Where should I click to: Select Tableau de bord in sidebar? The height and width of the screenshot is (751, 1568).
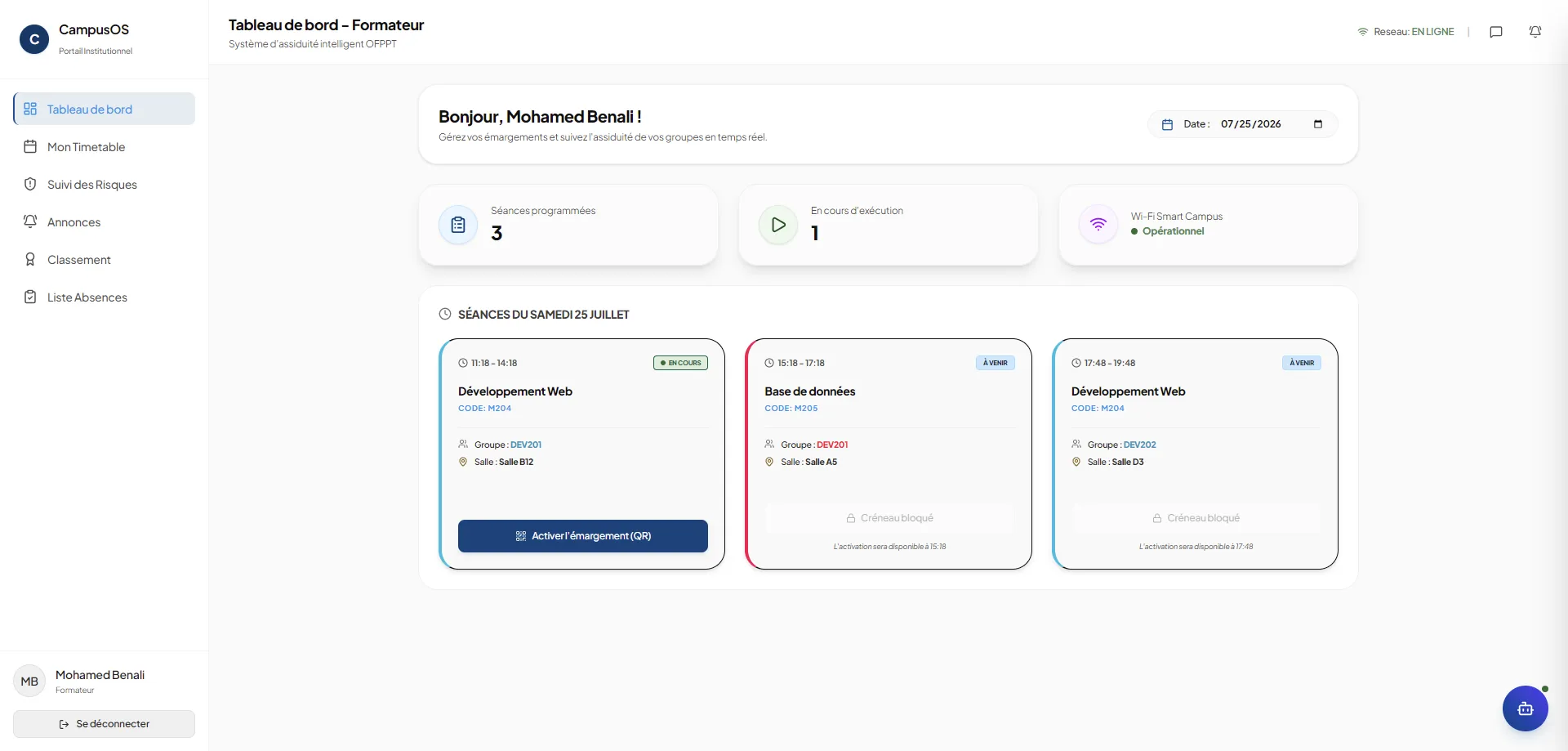(104, 109)
